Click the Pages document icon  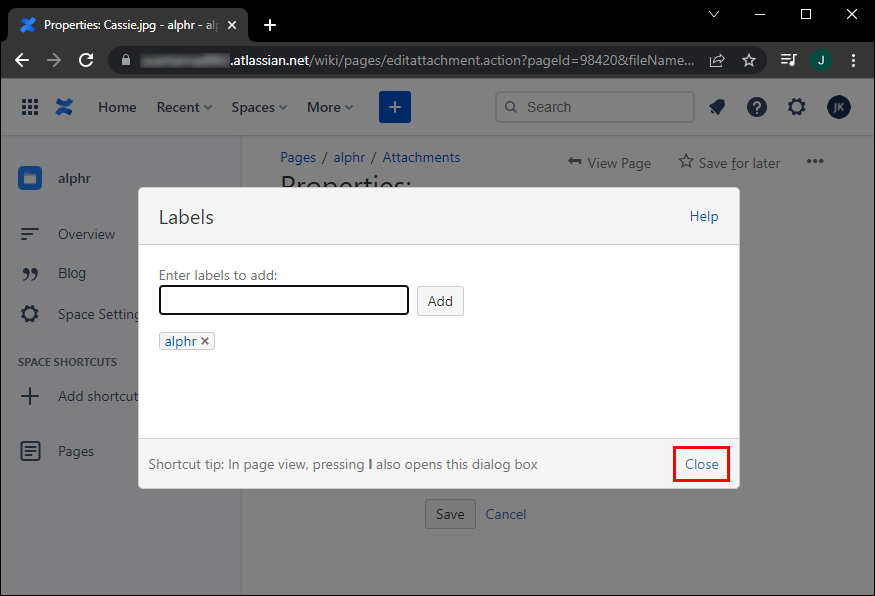pyautogui.click(x=30, y=451)
